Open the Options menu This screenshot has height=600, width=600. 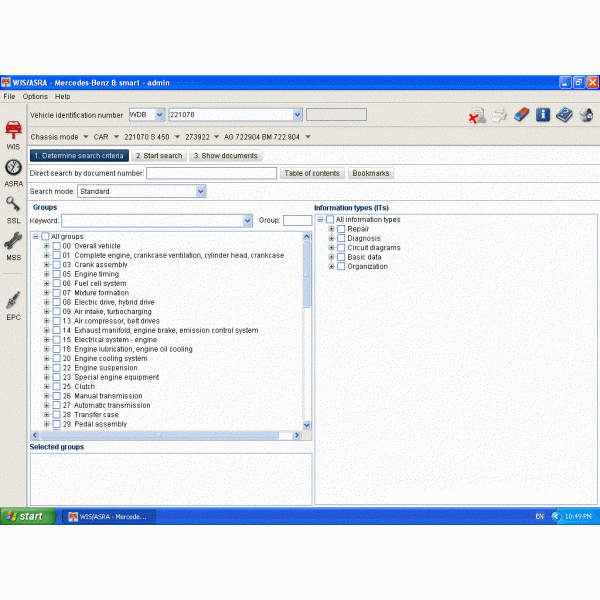tap(35, 96)
